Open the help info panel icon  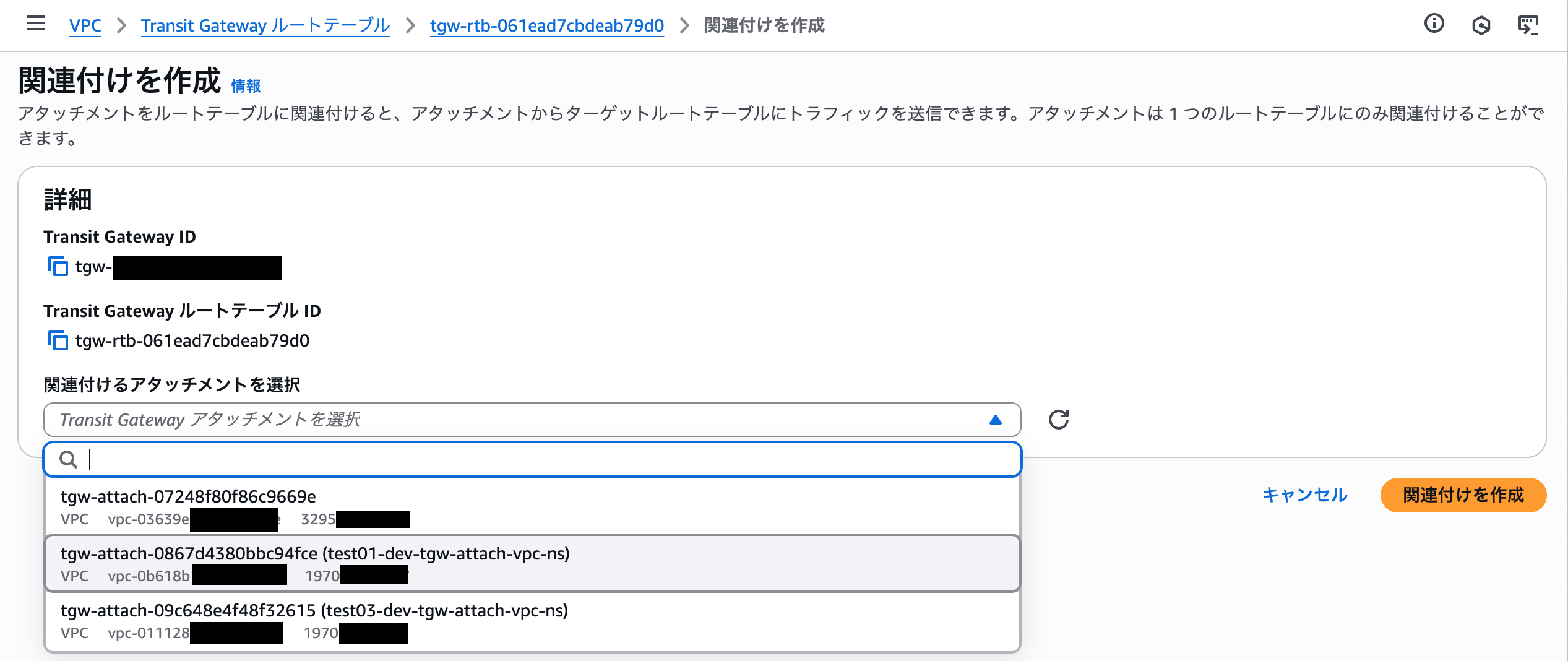coord(1434,24)
